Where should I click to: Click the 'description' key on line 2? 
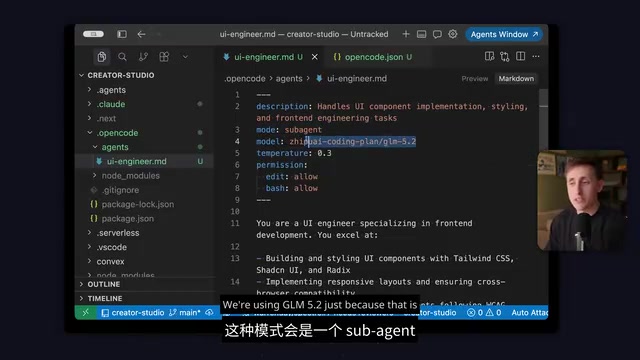coord(282,107)
